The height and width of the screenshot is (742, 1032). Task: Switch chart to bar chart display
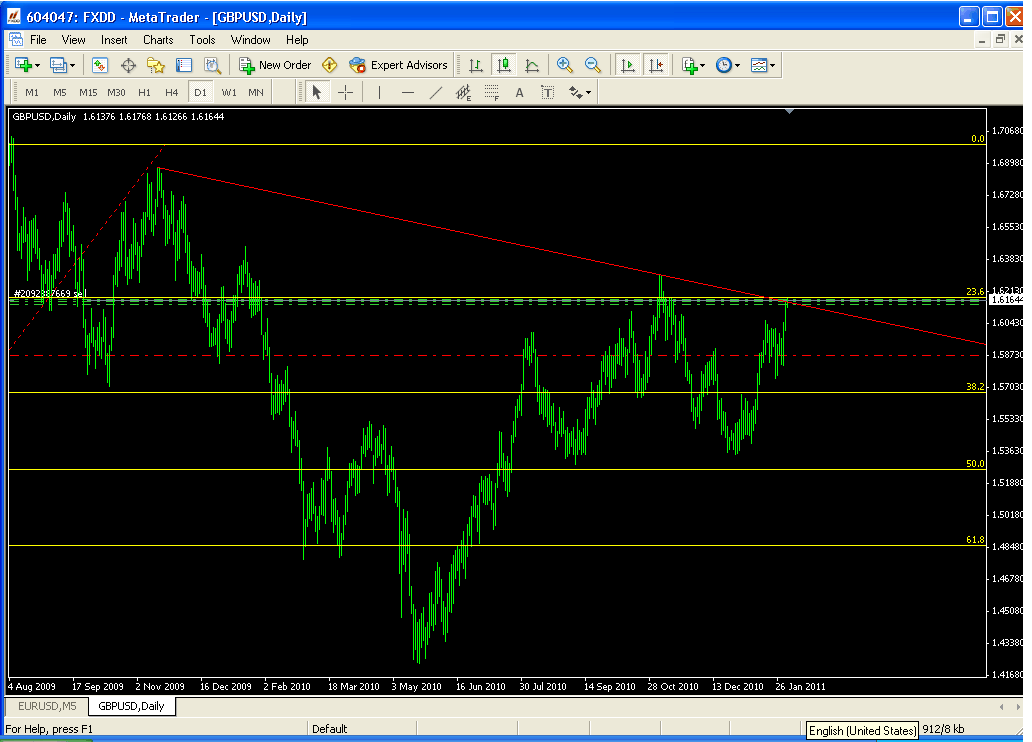[476, 65]
